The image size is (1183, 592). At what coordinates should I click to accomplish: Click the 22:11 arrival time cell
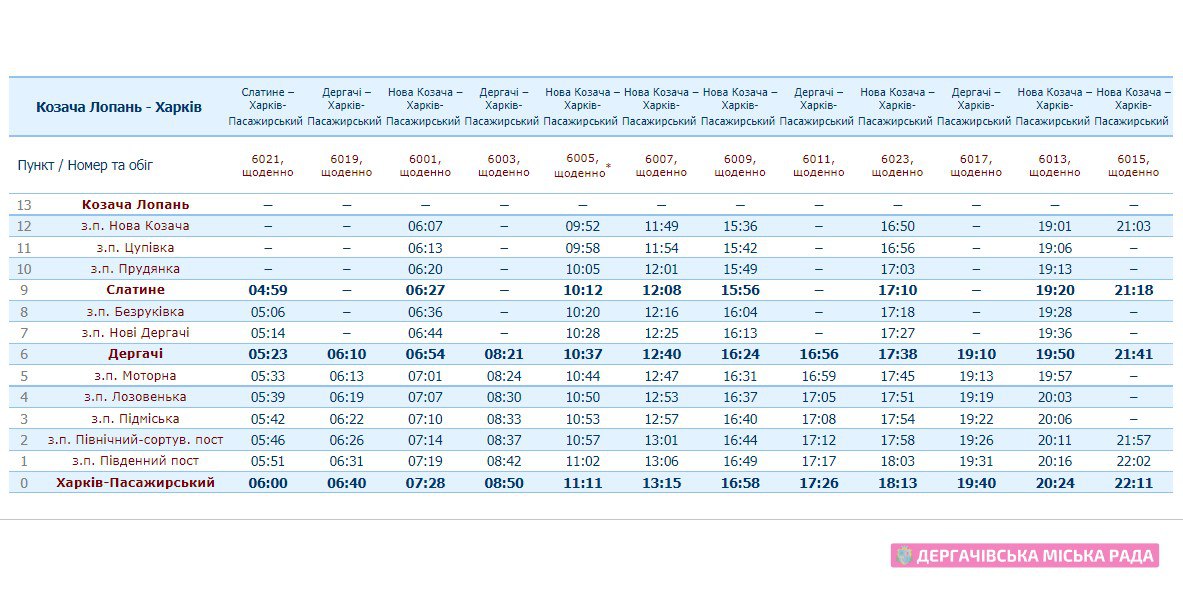click(1133, 483)
